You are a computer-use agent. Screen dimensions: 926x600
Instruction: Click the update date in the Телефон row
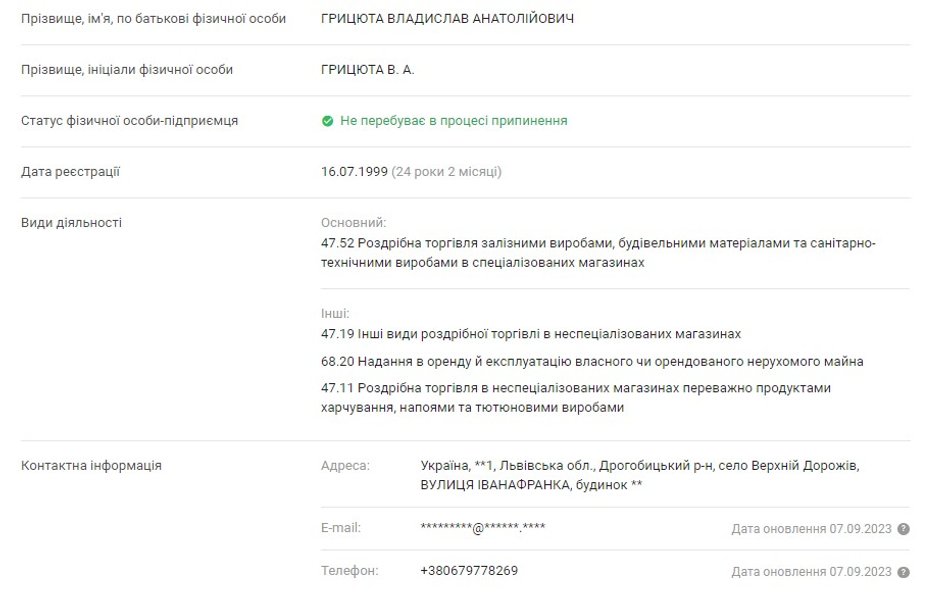[811, 572]
